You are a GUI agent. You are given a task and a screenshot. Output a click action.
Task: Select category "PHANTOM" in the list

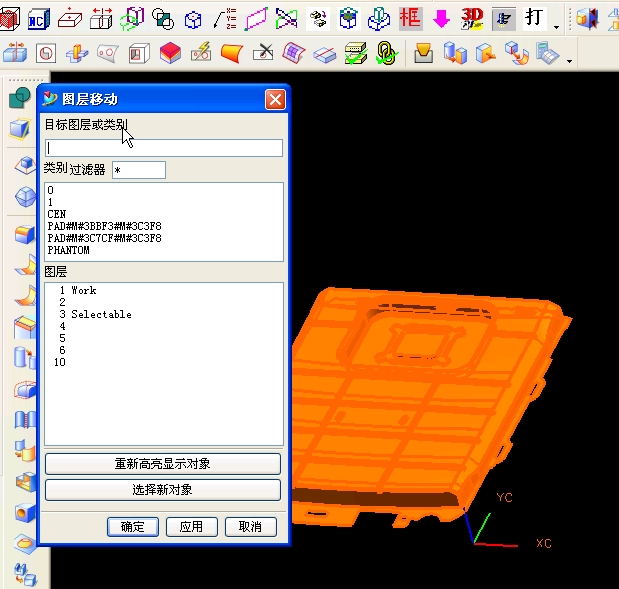point(164,250)
